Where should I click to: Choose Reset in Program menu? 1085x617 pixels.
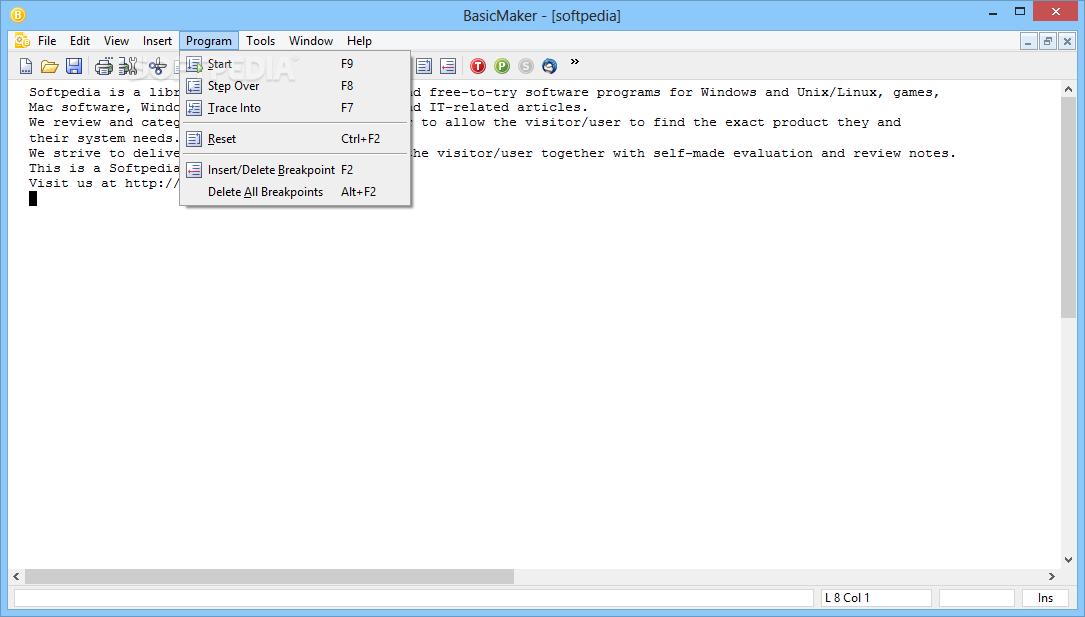(x=295, y=139)
